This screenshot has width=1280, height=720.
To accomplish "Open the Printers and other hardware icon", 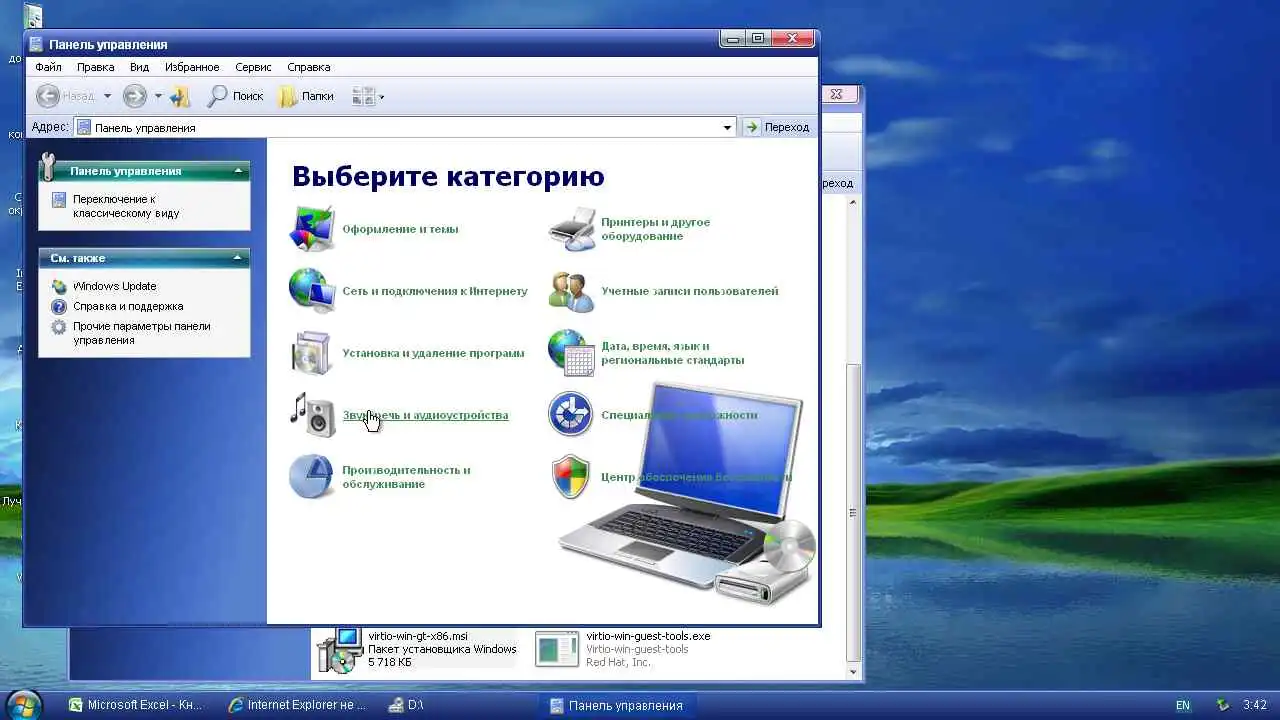I will pyautogui.click(x=571, y=229).
